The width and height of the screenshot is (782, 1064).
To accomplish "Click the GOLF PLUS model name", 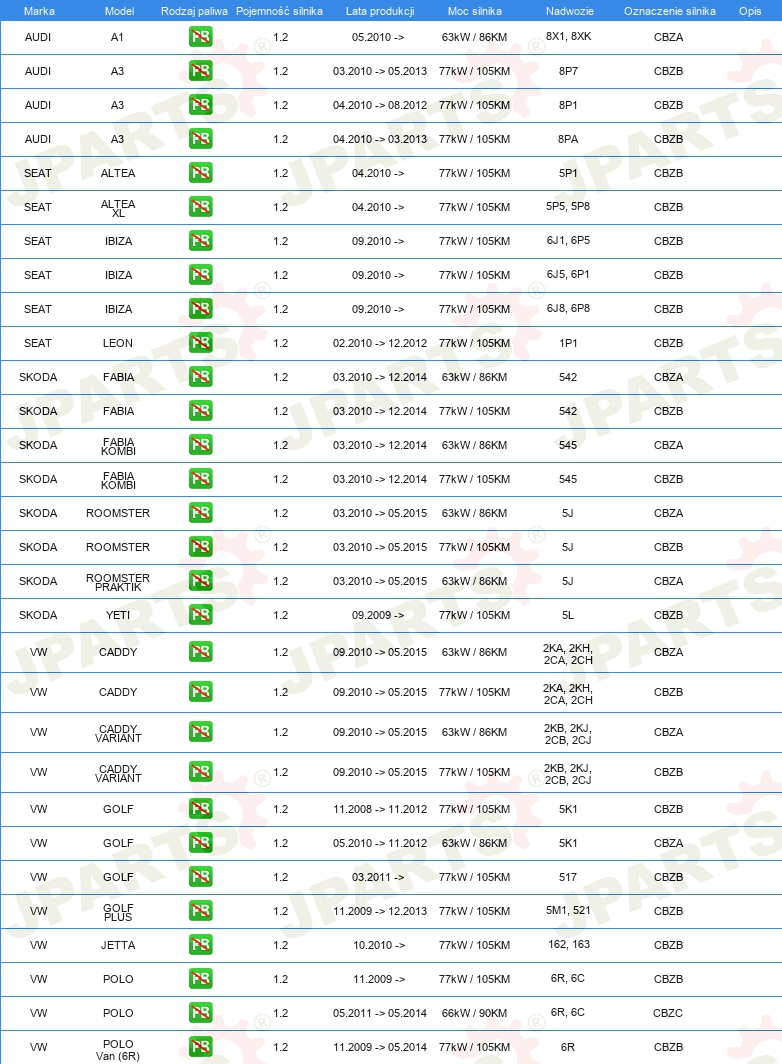I will tap(118, 913).
